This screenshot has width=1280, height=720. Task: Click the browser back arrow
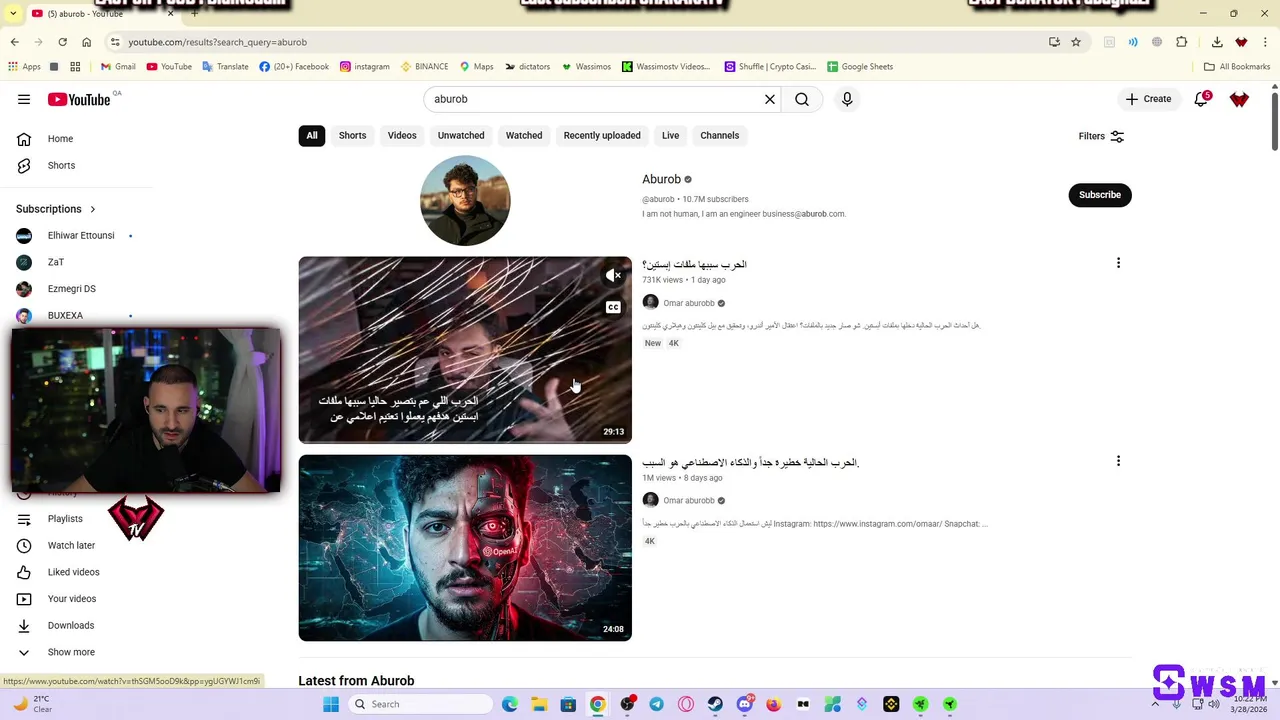pos(14,42)
